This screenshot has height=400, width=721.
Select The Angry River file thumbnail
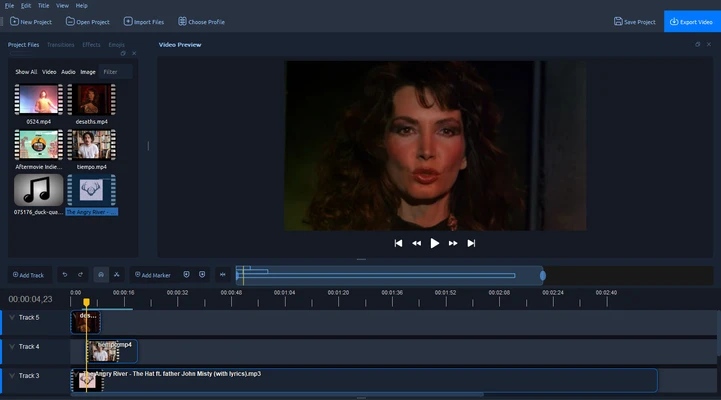pyautogui.click(x=92, y=189)
